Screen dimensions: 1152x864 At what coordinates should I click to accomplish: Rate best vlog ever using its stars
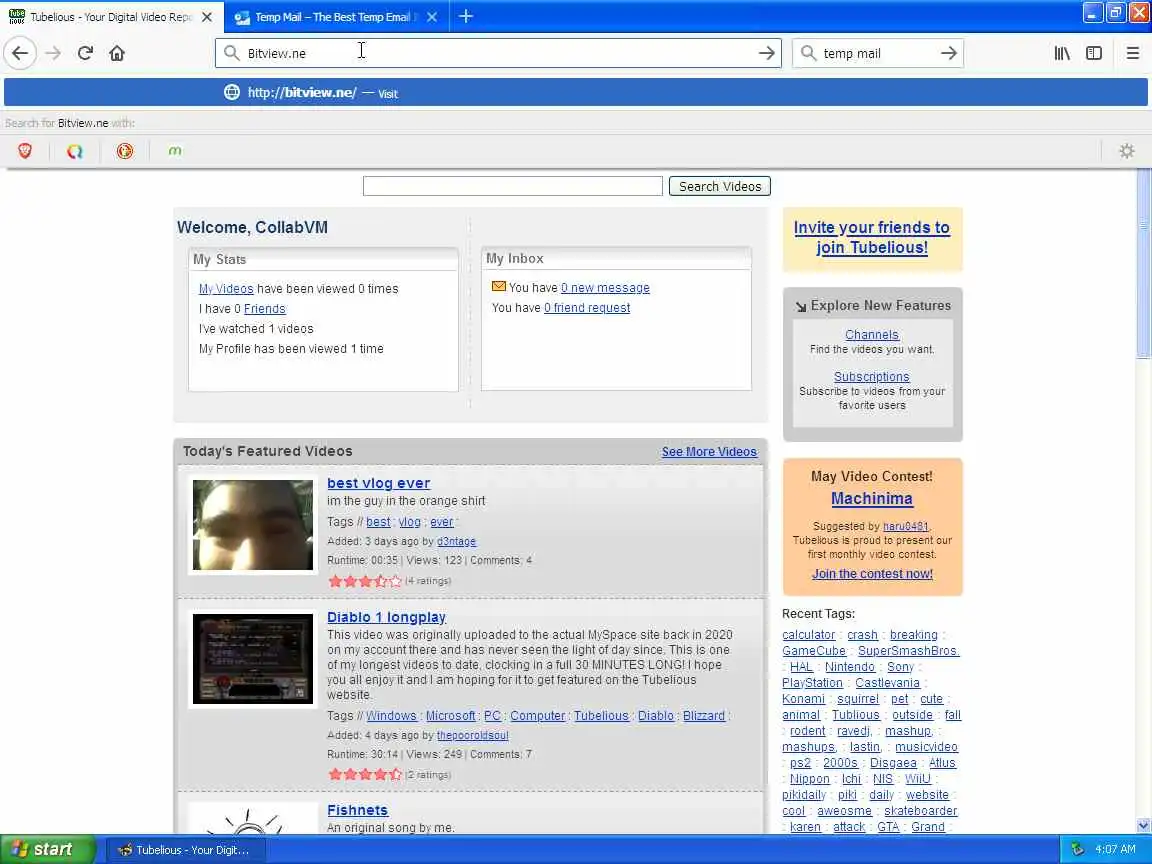pyautogui.click(x=365, y=581)
